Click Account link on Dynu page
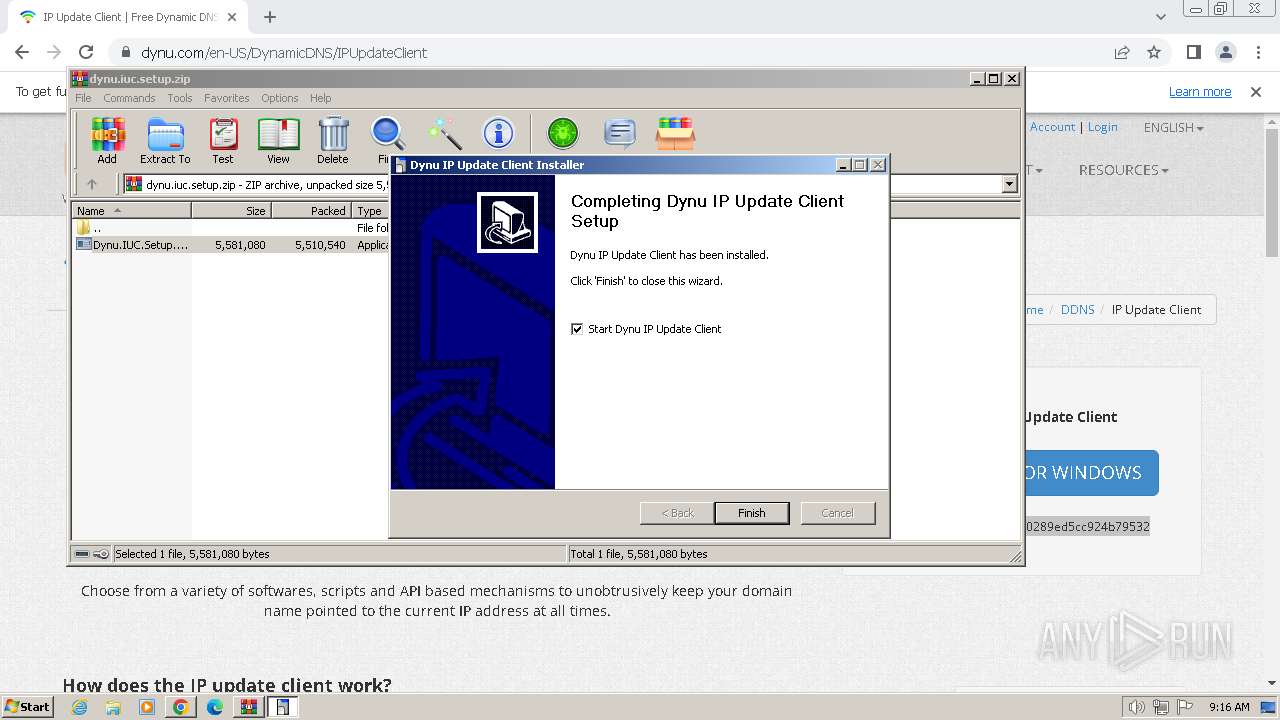 tap(1052, 127)
